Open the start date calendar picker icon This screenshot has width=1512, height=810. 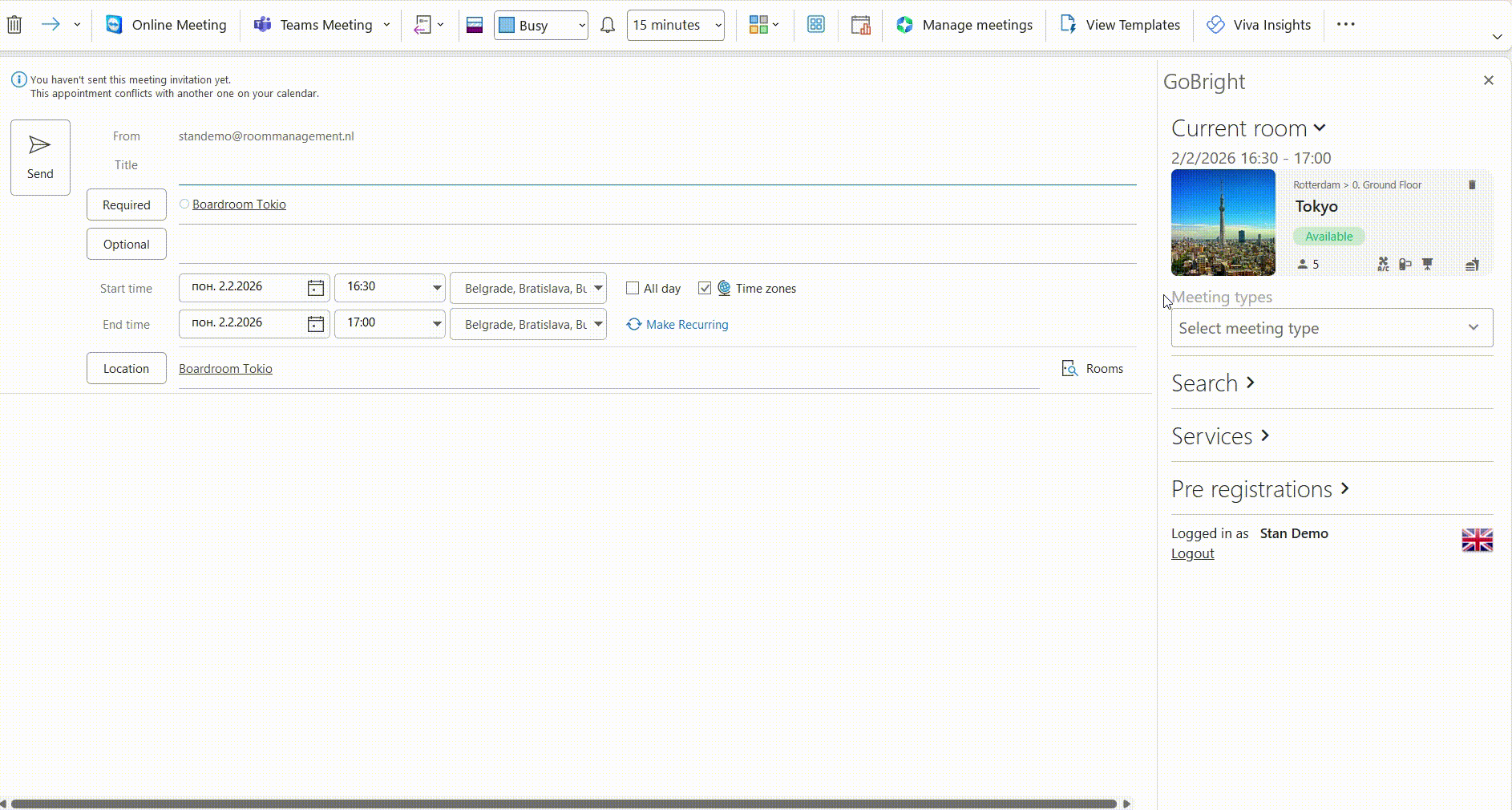tap(315, 287)
